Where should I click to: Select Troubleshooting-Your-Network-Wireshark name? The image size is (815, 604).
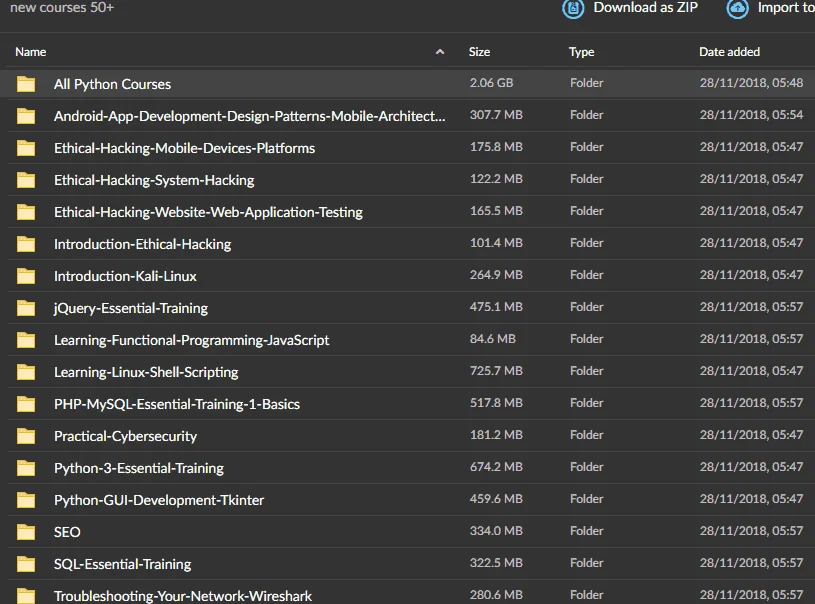(183, 596)
